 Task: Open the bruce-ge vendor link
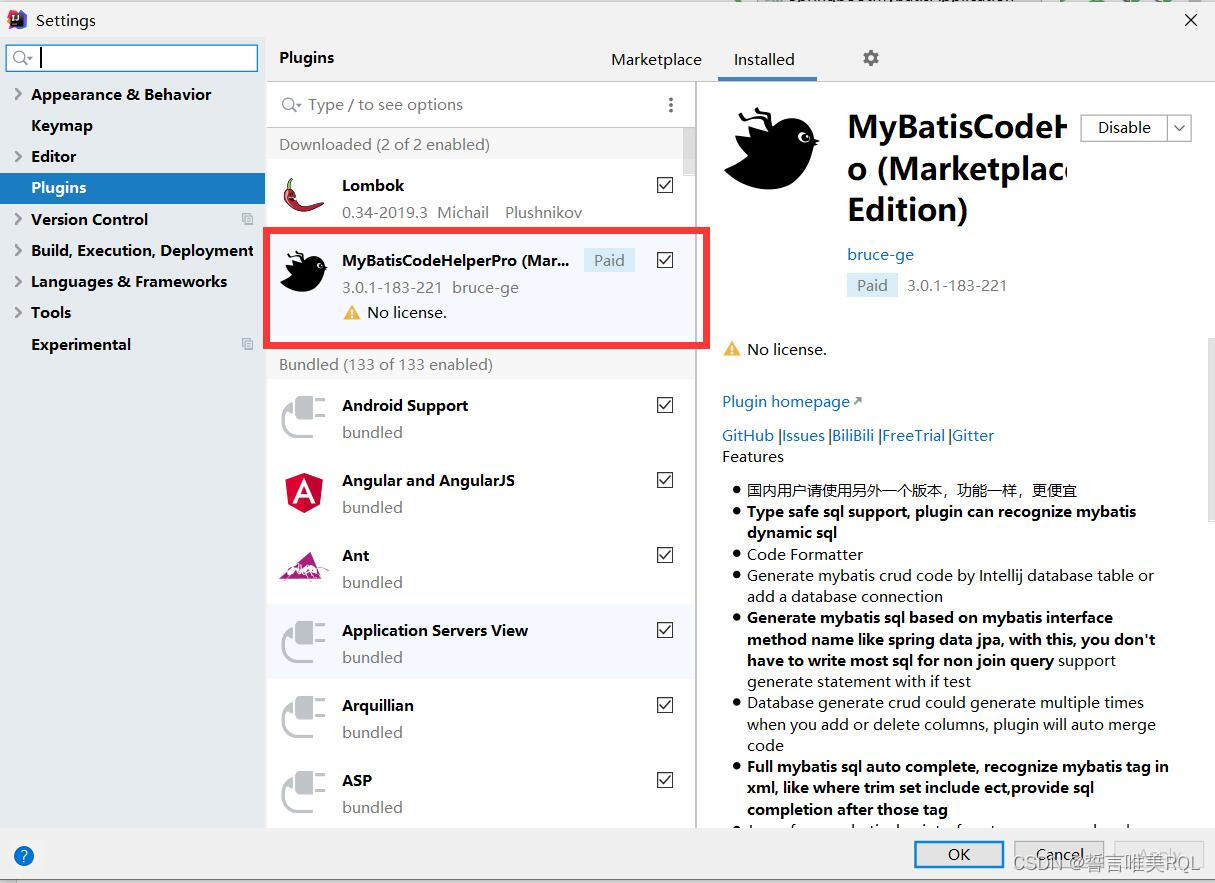880,254
